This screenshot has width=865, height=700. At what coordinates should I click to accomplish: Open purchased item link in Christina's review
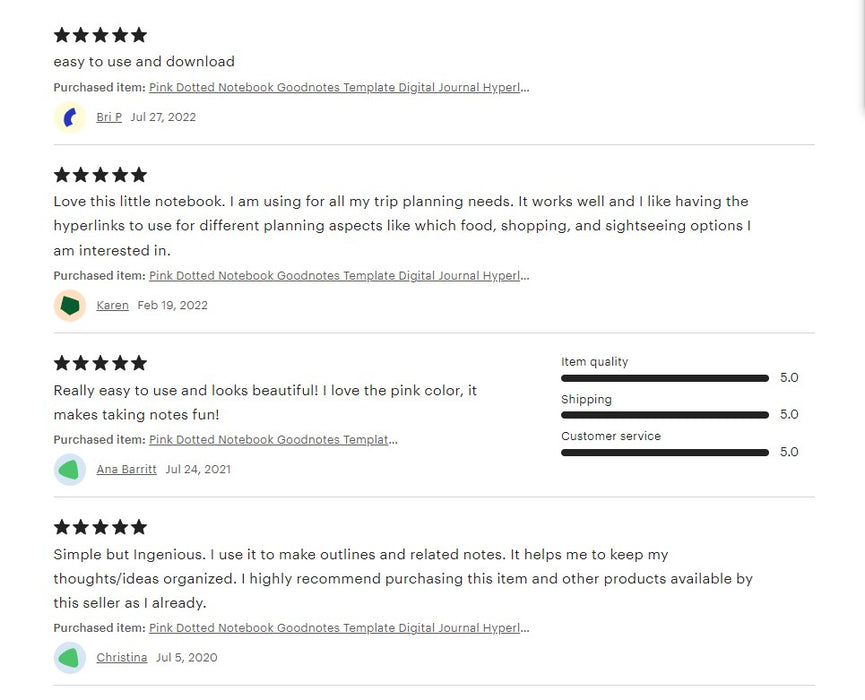[339, 628]
